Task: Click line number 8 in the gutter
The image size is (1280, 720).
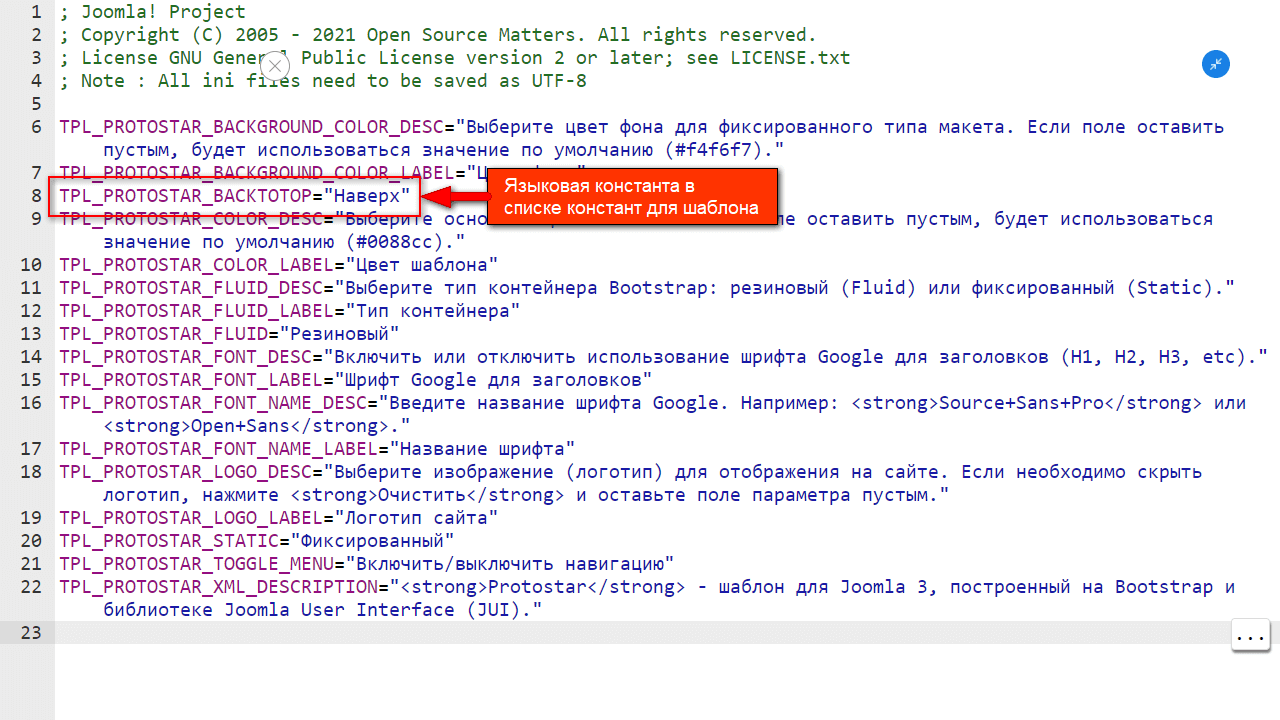Action: point(36,196)
